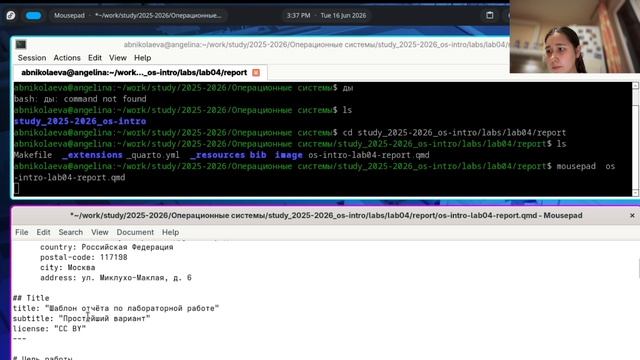
Task: Place cursor in the address line
Action: [x=116, y=278]
